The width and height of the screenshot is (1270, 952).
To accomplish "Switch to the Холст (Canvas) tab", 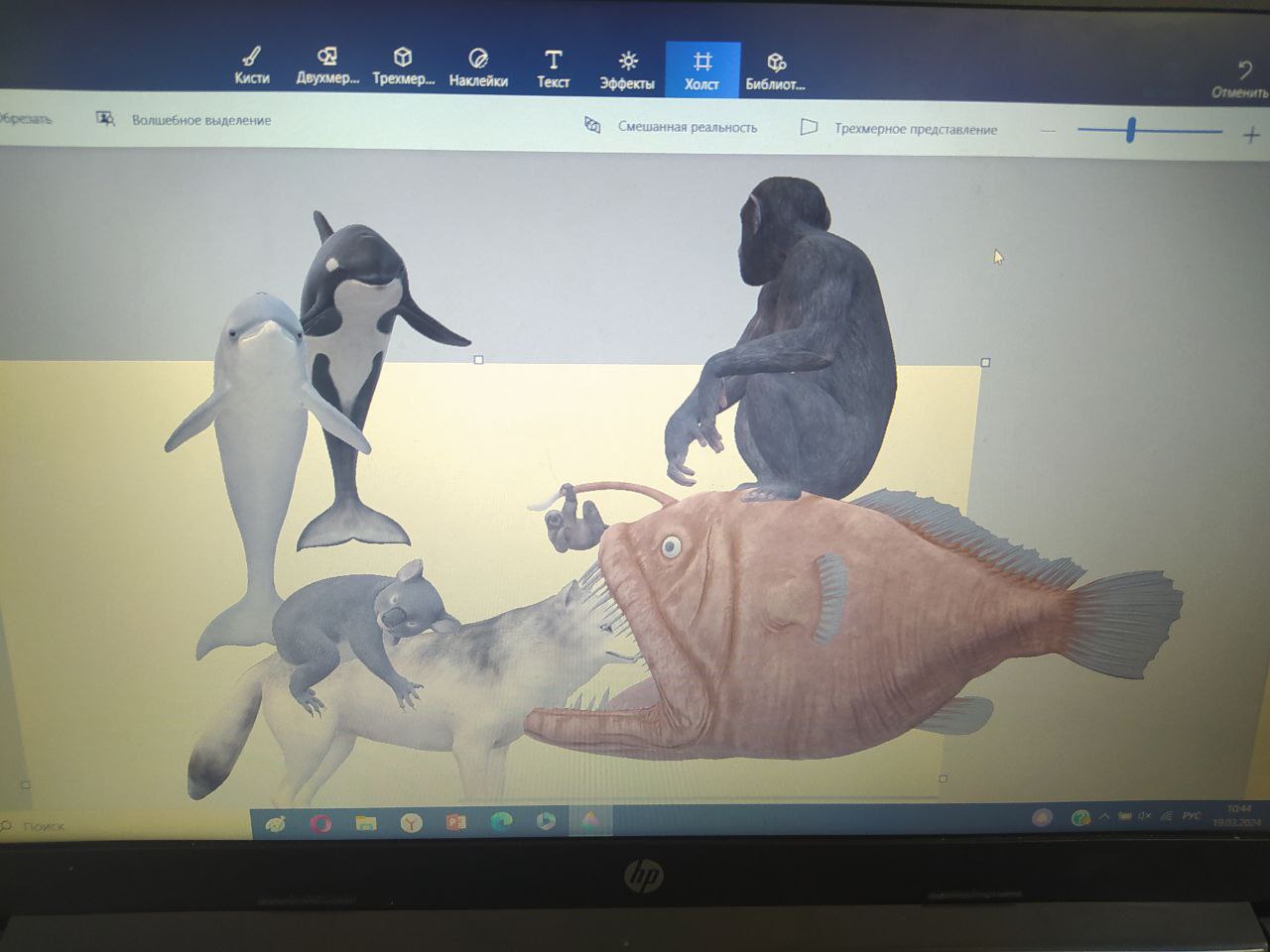I will point(702,70).
